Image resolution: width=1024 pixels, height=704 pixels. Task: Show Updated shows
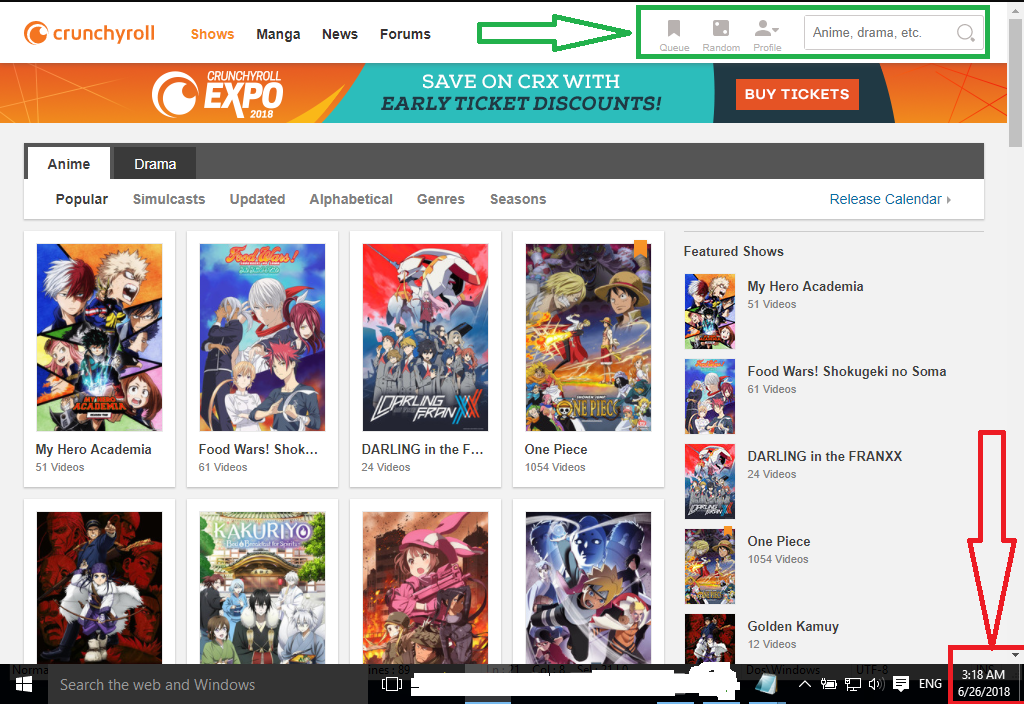[x=257, y=199]
